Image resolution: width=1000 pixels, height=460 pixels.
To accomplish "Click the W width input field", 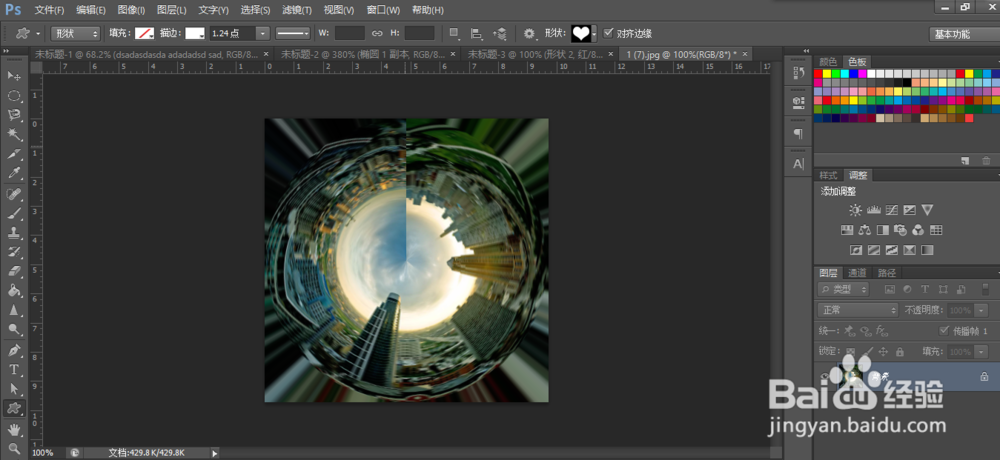I will pyautogui.click(x=348, y=33).
